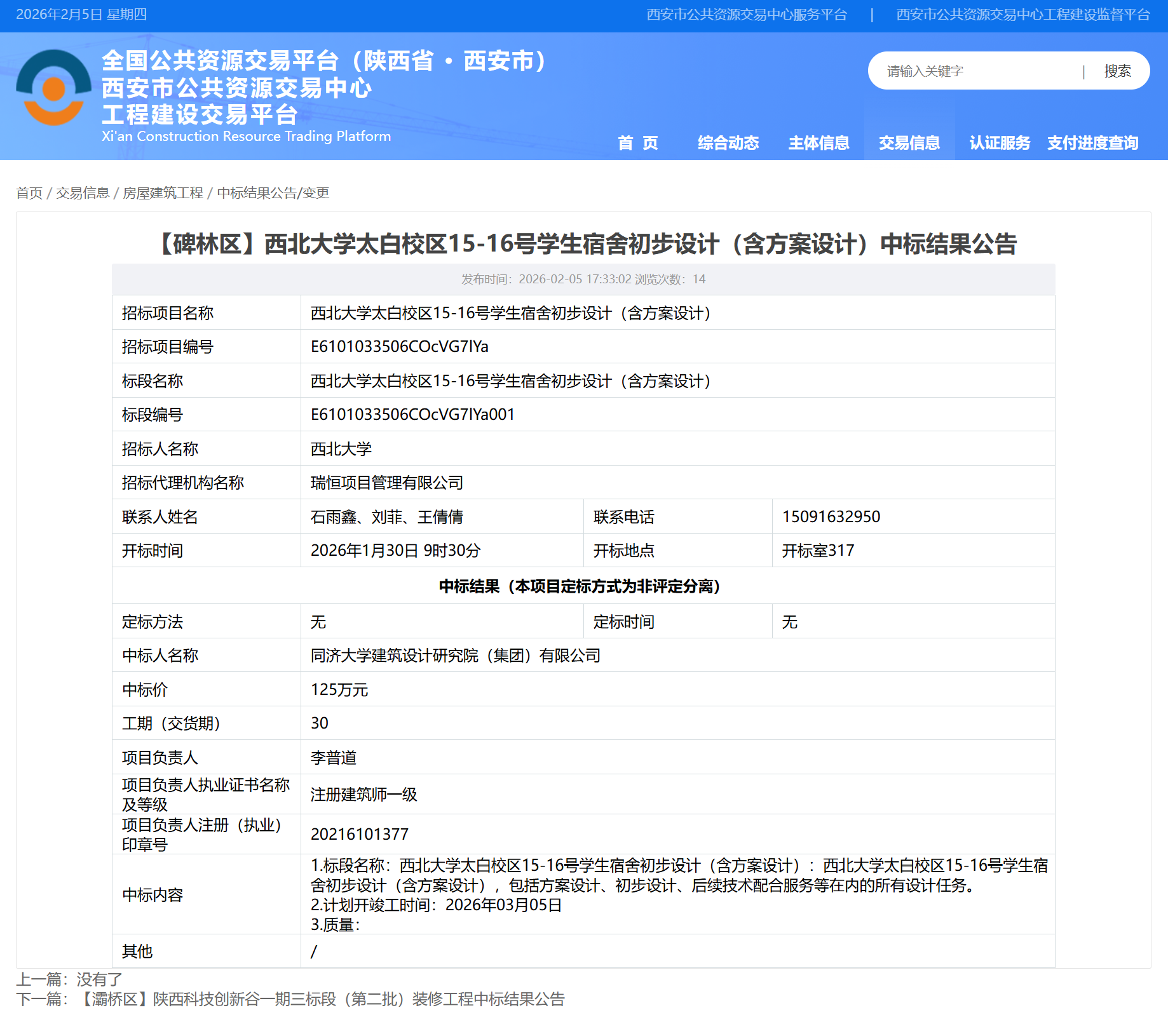Click the winning bidder name 同济大学建筑设计研究院

(x=455, y=656)
